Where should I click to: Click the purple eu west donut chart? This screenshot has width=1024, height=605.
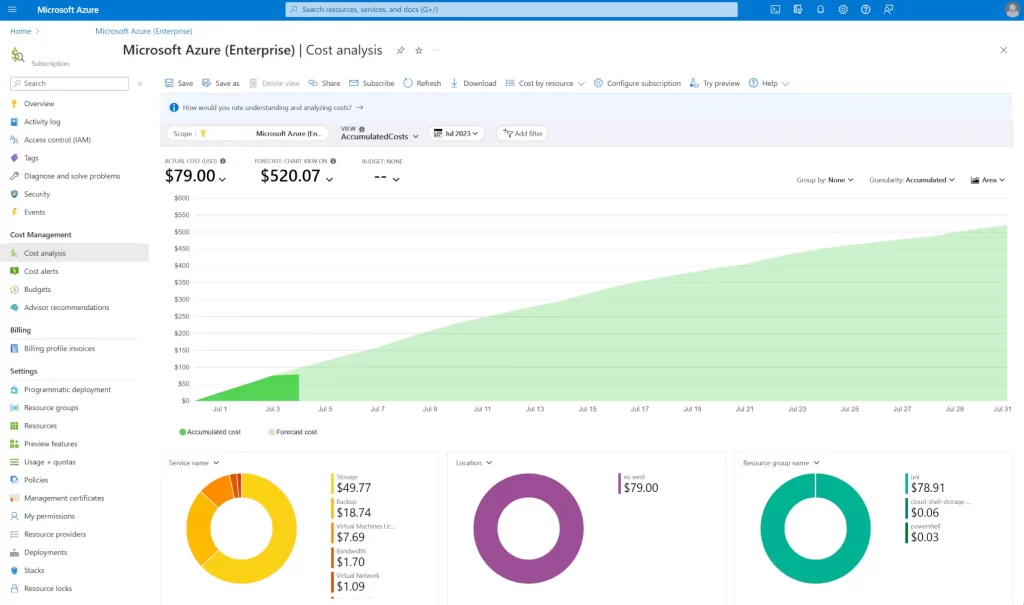coord(528,529)
